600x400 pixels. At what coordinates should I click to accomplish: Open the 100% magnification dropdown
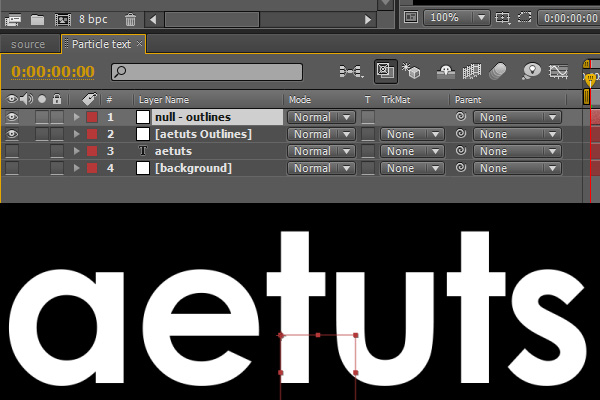tap(456, 18)
